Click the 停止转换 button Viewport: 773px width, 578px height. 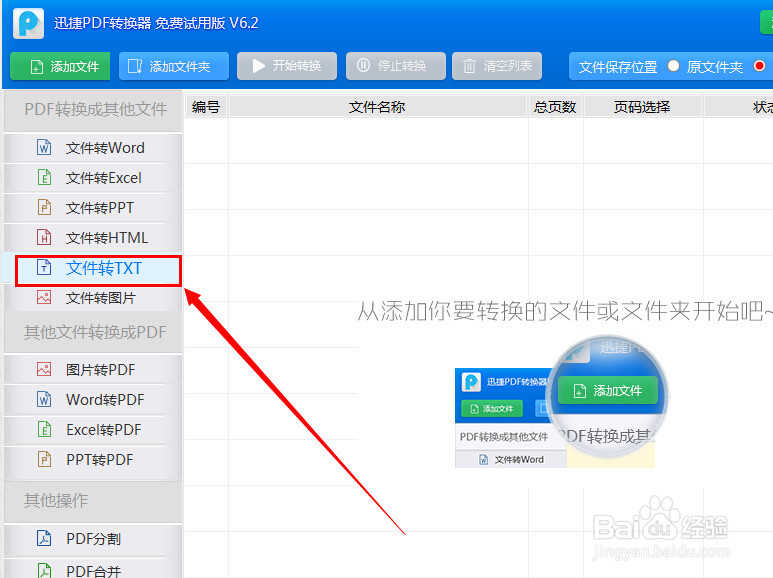click(x=396, y=66)
